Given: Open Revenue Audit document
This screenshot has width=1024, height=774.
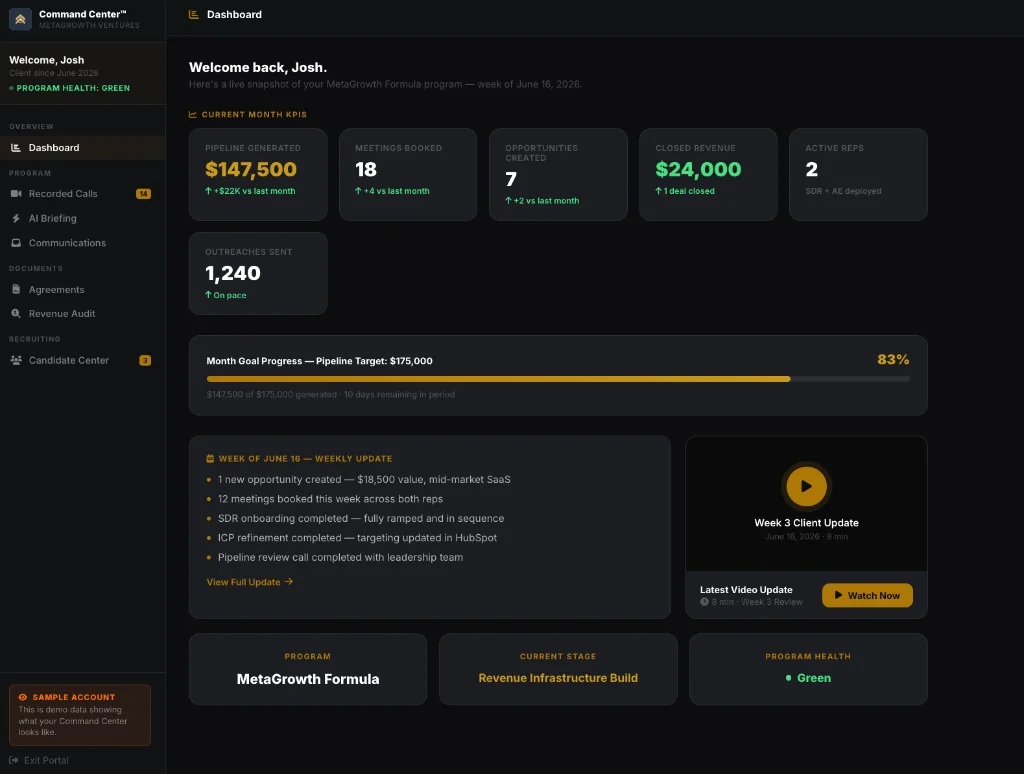Looking at the screenshot, I should point(82,314).
